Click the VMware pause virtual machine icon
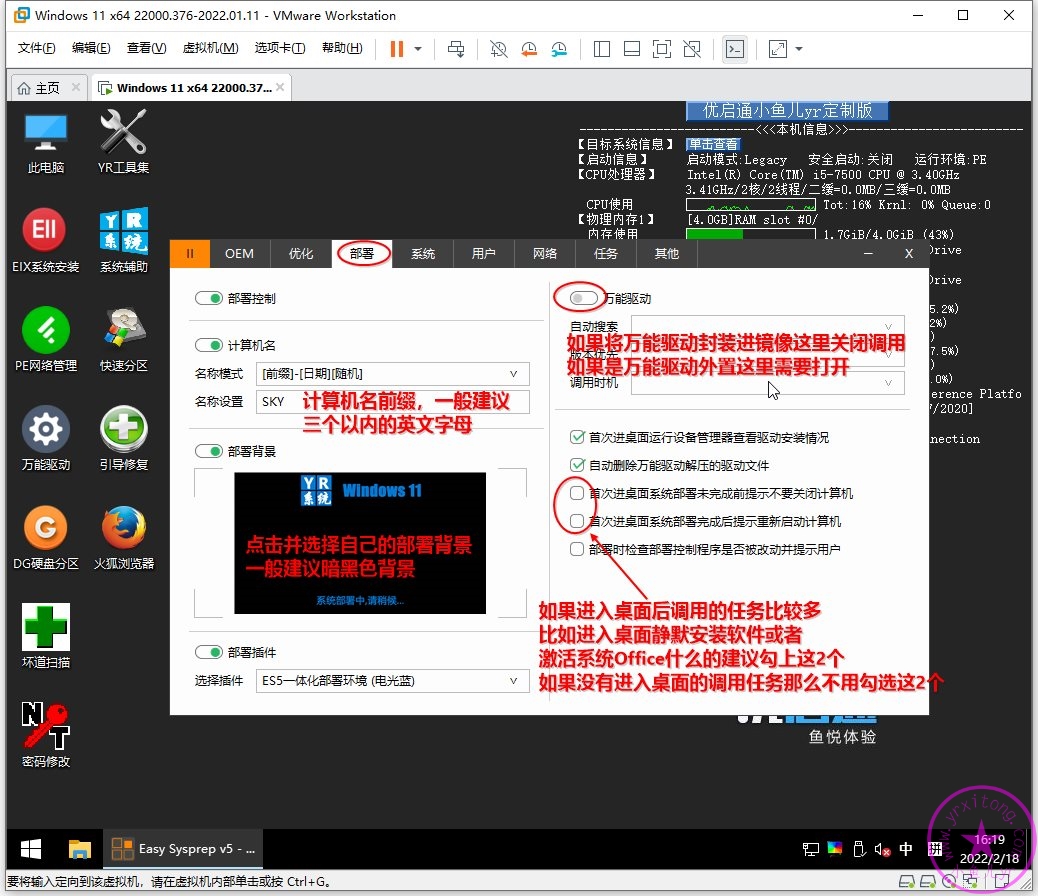The height and width of the screenshot is (896, 1038). [x=397, y=48]
